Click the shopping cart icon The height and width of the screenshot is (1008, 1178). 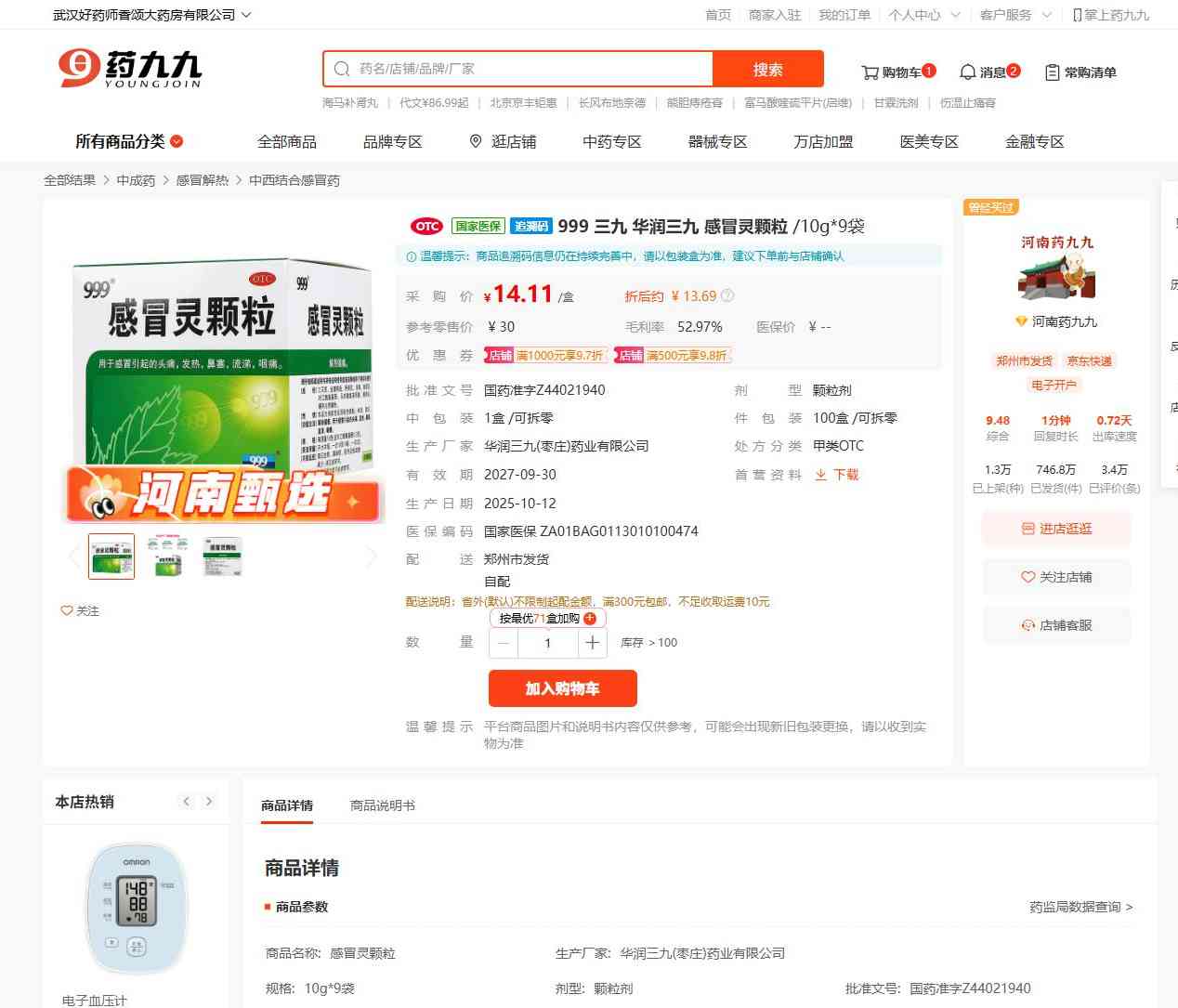pos(870,72)
